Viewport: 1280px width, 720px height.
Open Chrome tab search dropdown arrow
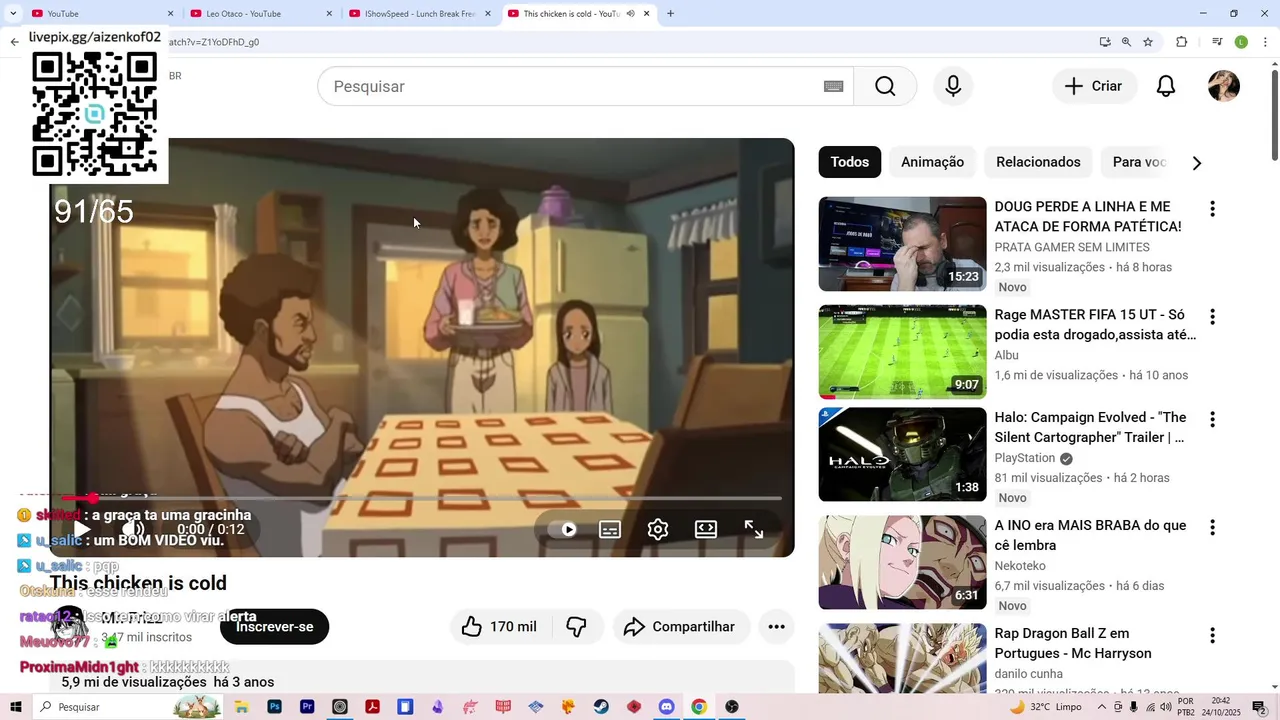click(11, 14)
